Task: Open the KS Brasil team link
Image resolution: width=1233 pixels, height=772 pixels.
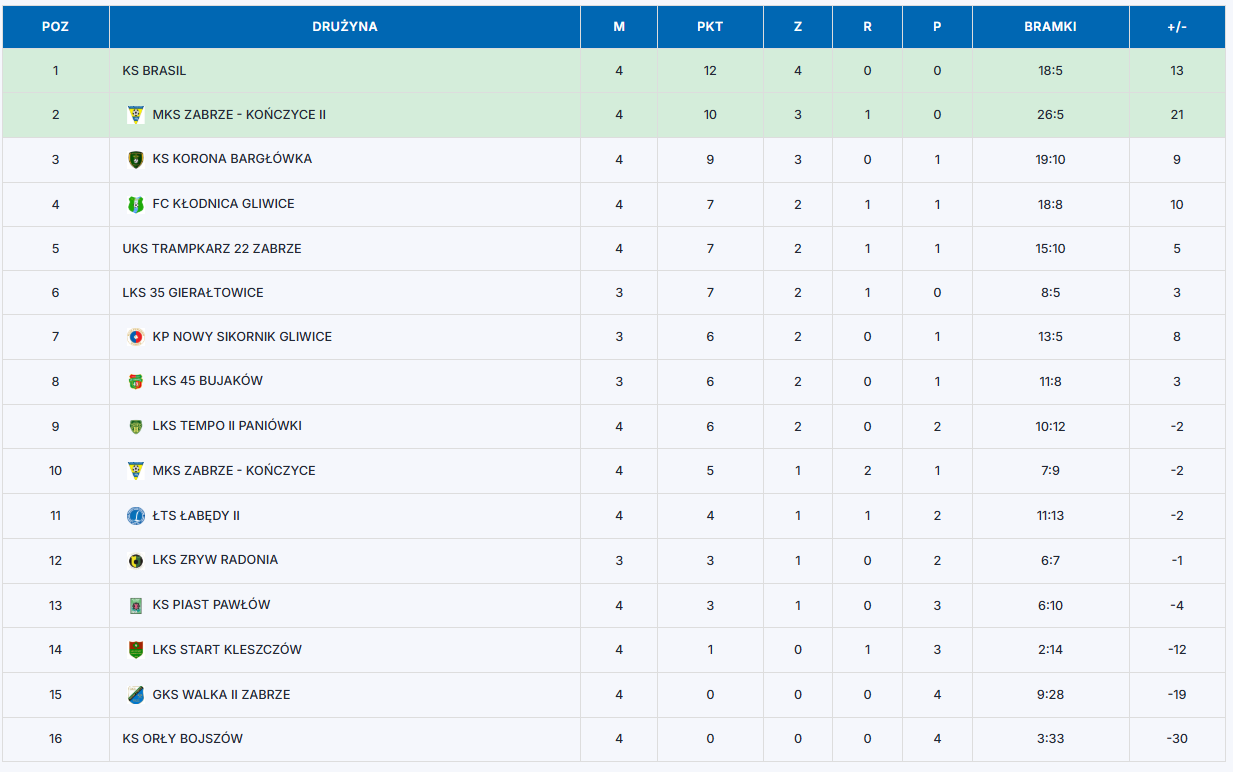Action: [154, 71]
